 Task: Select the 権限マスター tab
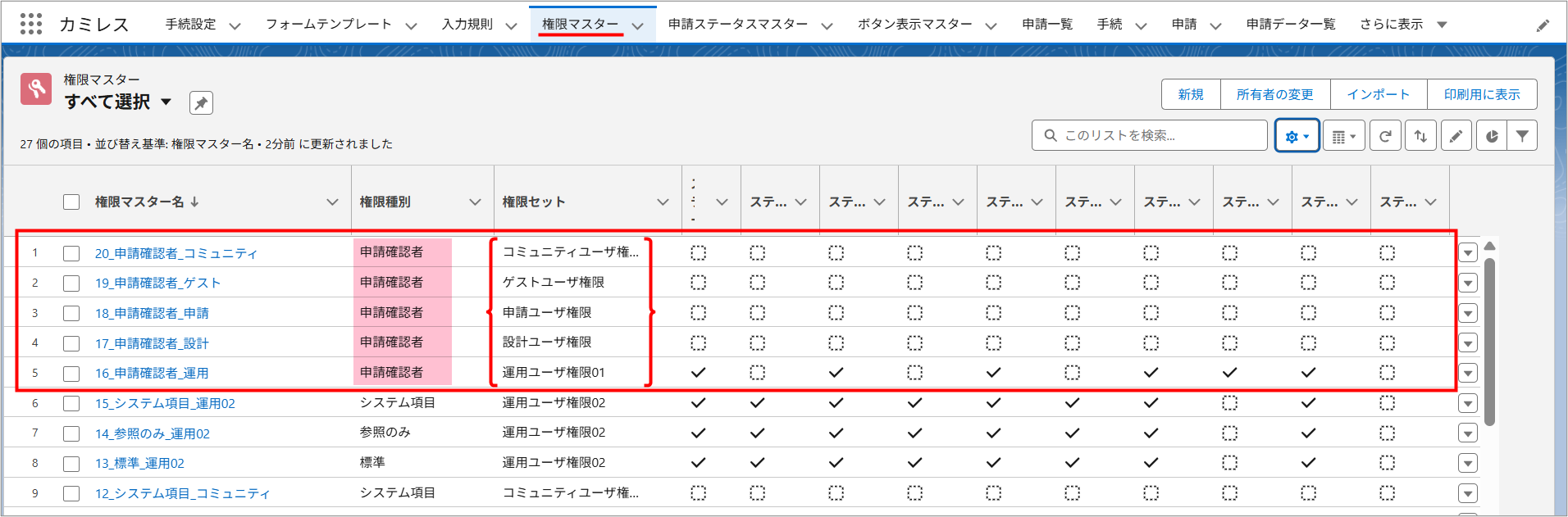point(581,25)
